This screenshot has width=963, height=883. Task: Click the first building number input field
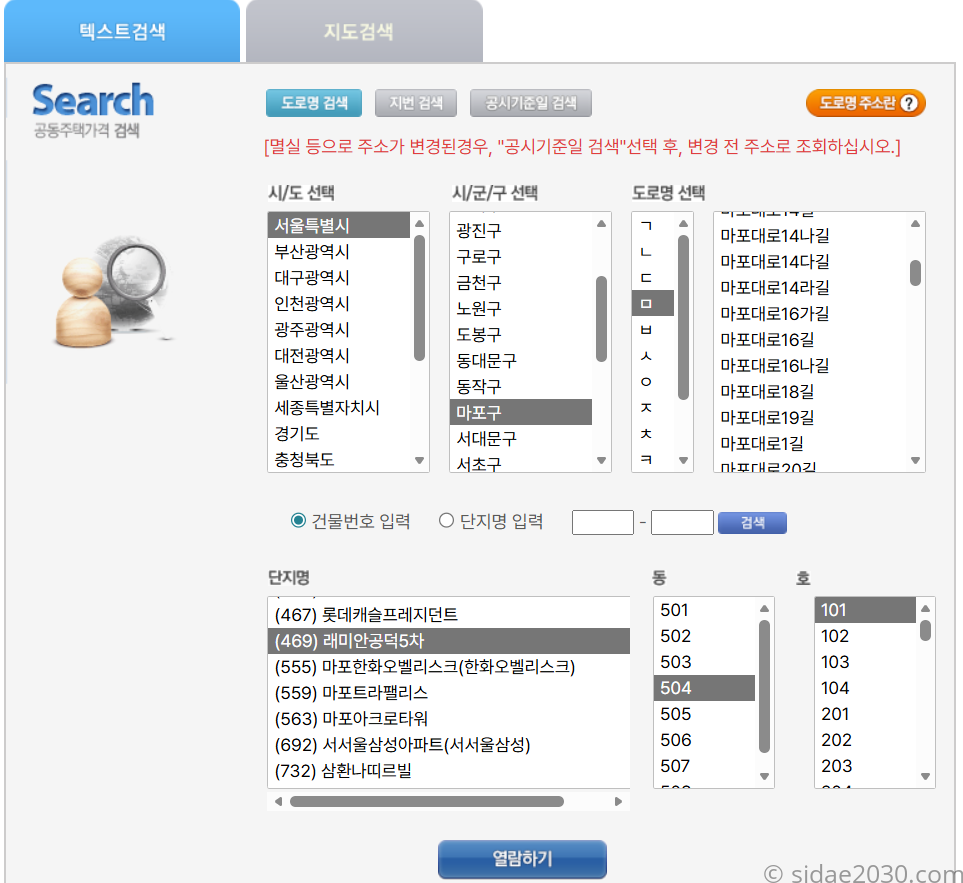coord(602,521)
